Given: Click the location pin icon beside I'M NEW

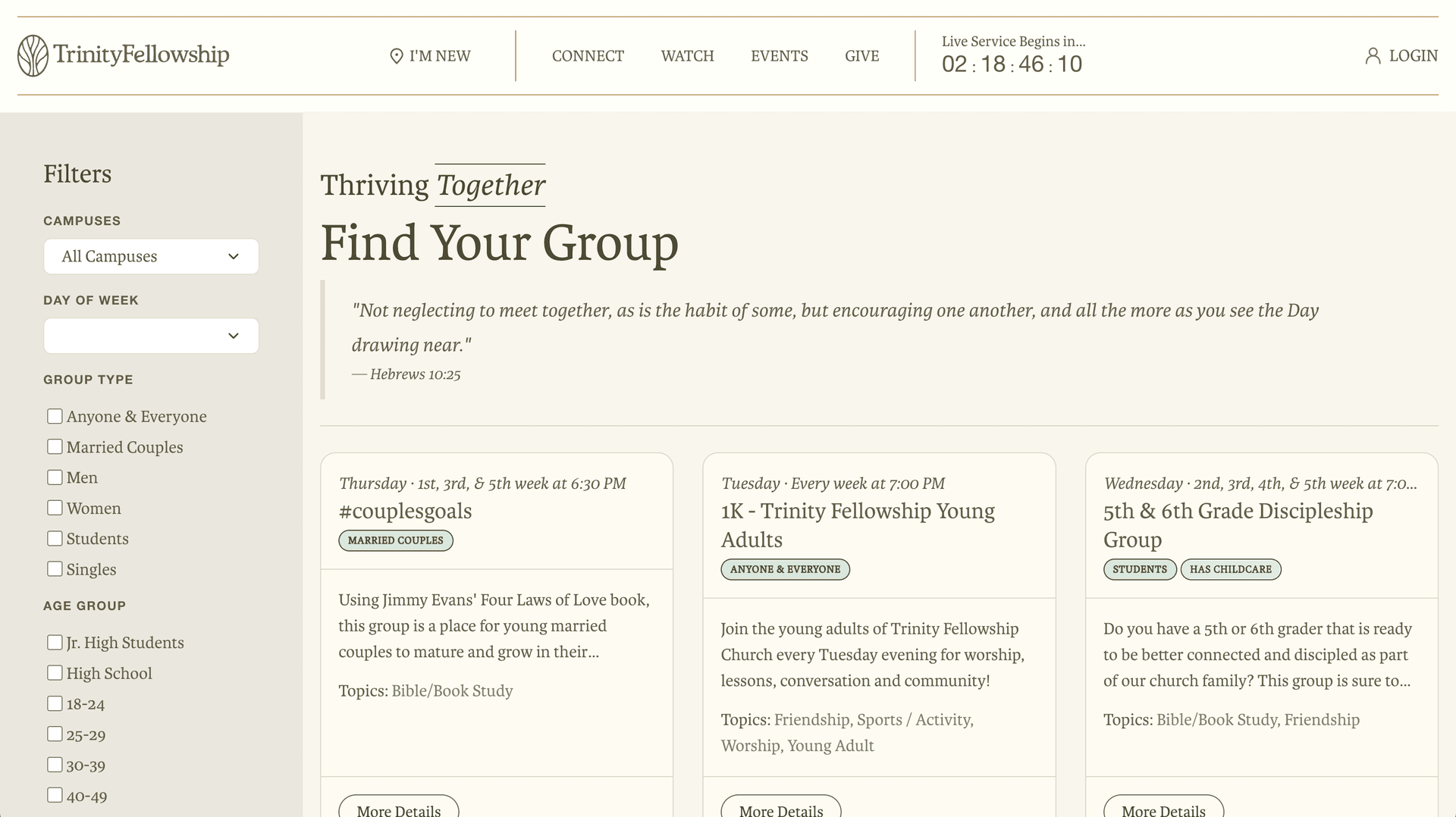Looking at the screenshot, I should pos(396,56).
